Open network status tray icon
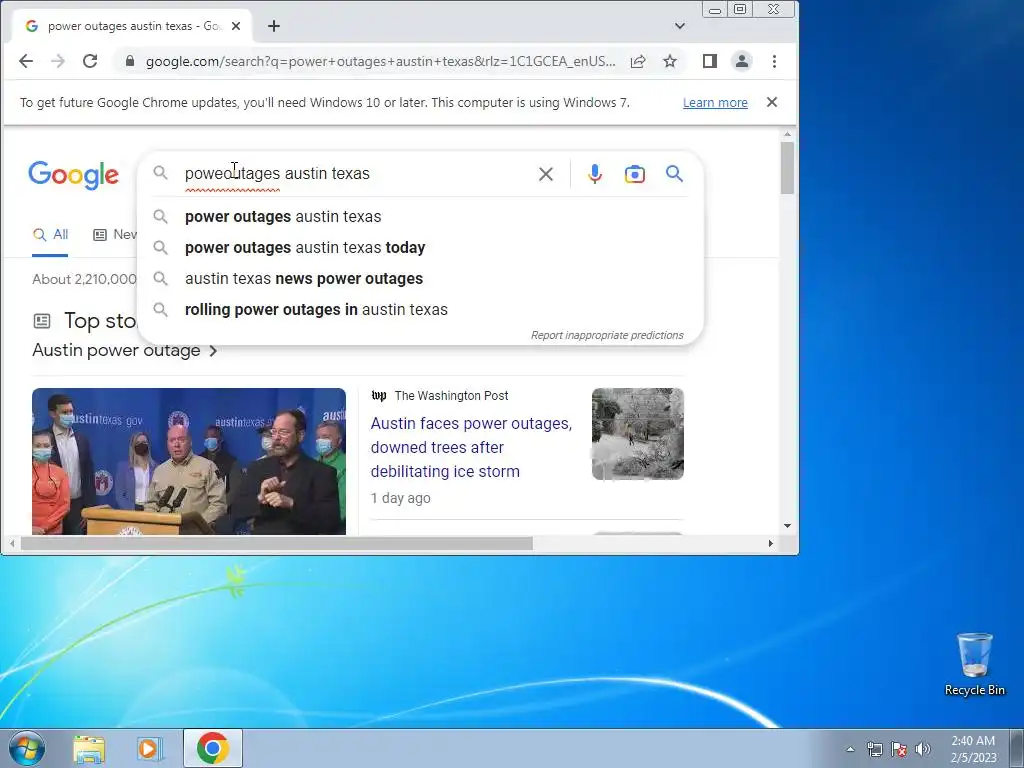Viewport: 1024px width, 768px height. 874,749
